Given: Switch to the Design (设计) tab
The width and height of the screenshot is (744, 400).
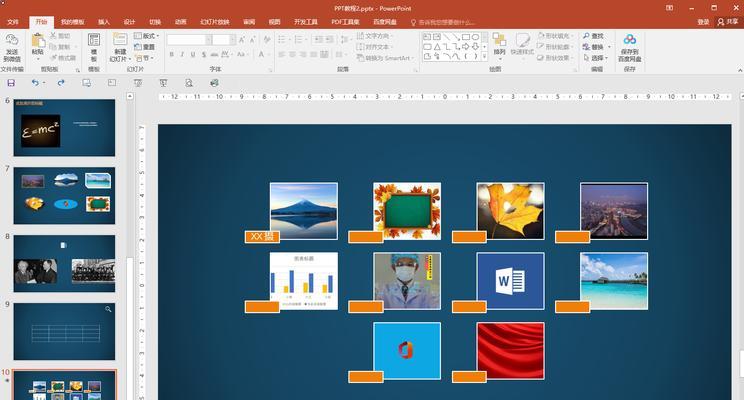Looking at the screenshot, I should click(x=129, y=22).
